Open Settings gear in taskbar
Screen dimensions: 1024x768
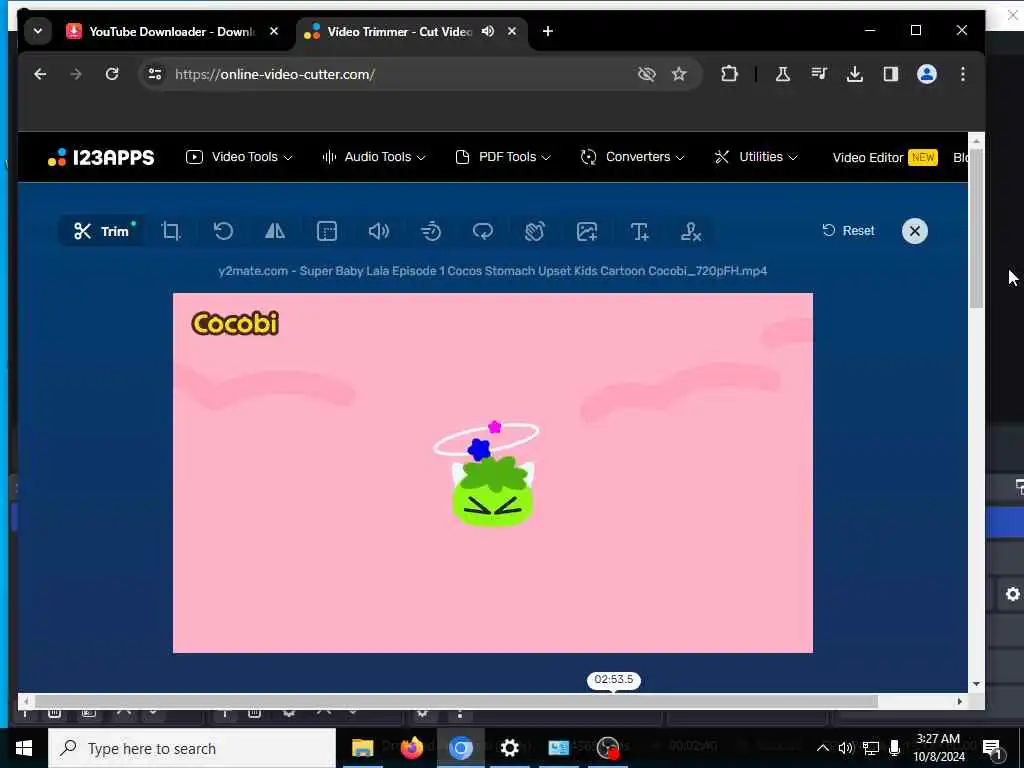click(509, 748)
